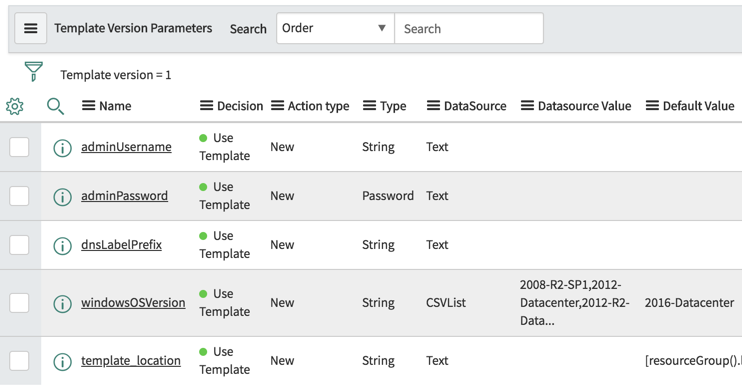The image size is (742, 385).
Task: Open Action type column options icon
Action: point(277,105)
